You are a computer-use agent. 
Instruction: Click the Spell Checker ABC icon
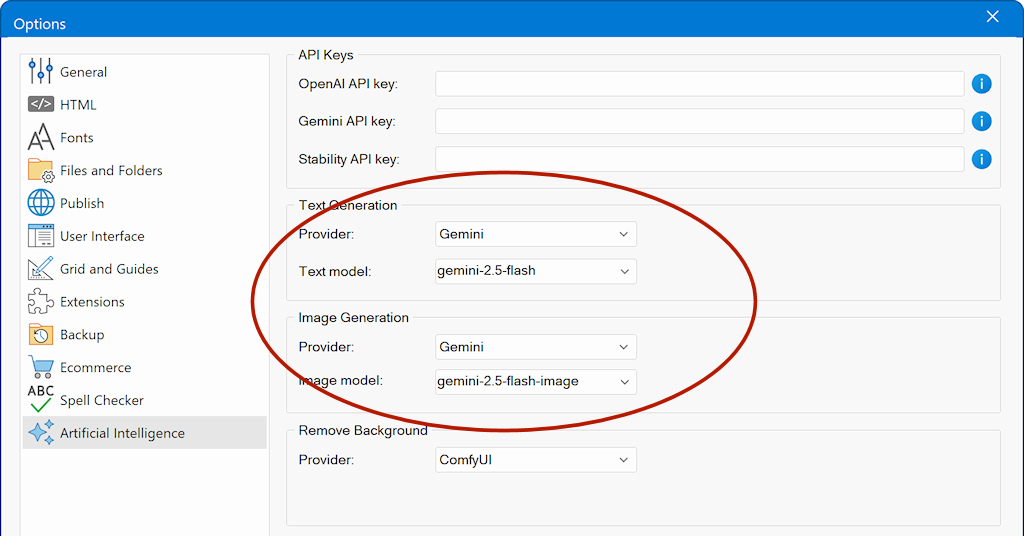click(40, 399)
